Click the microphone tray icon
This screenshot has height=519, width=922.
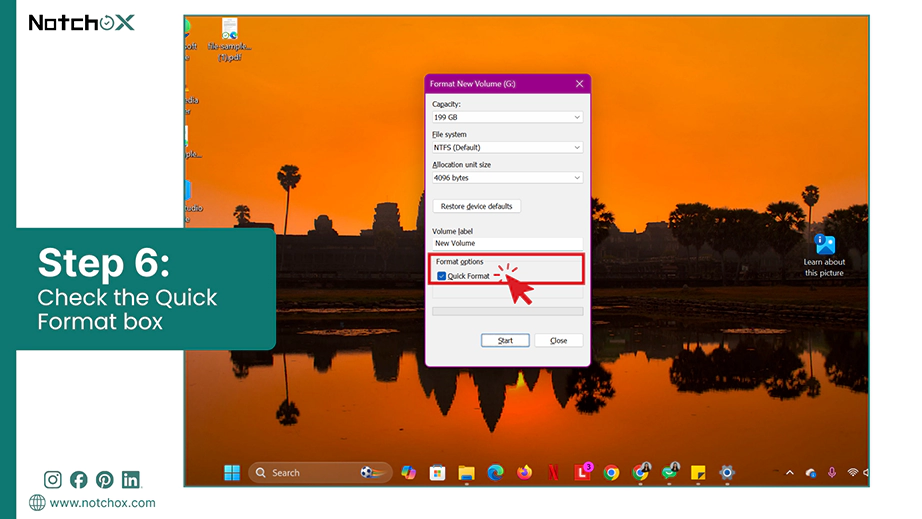pyautogui.click(x=832, y=473)
